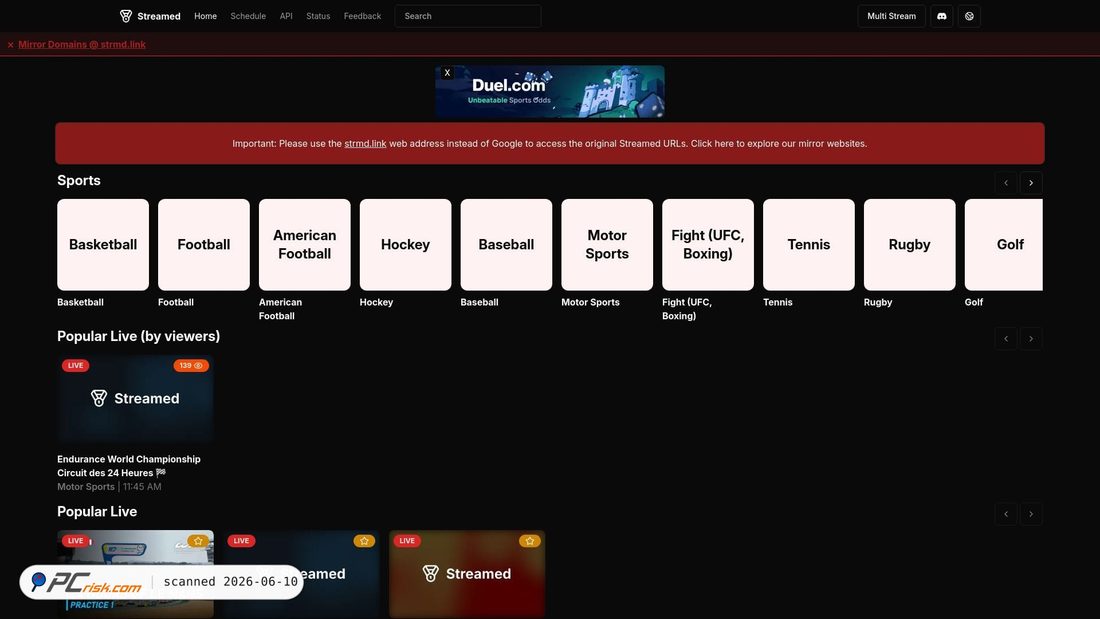Click into the Search field
Screen dimensions: 1100x619
pos(468,16)
